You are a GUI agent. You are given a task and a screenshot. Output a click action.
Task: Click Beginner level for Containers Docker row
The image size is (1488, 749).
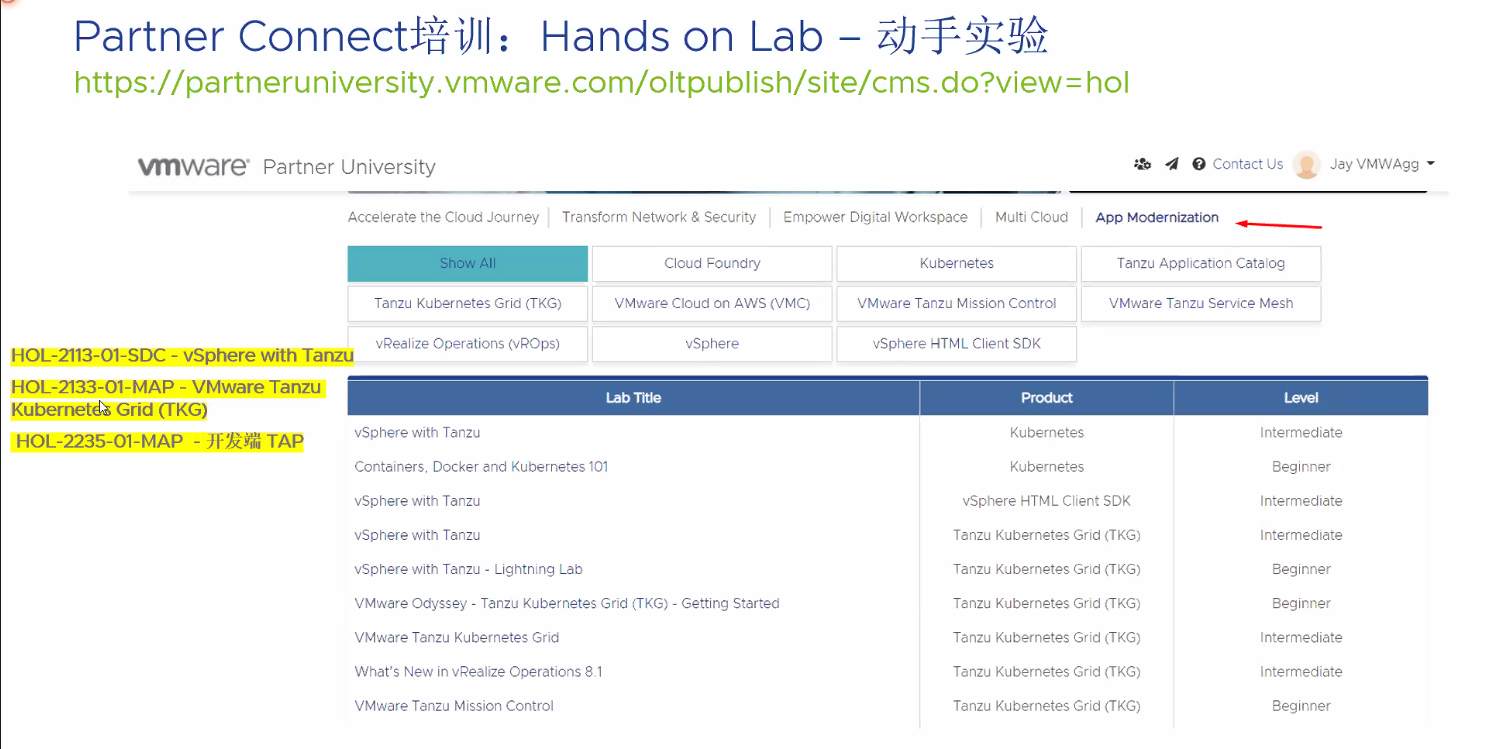[x=1301, y=467]
